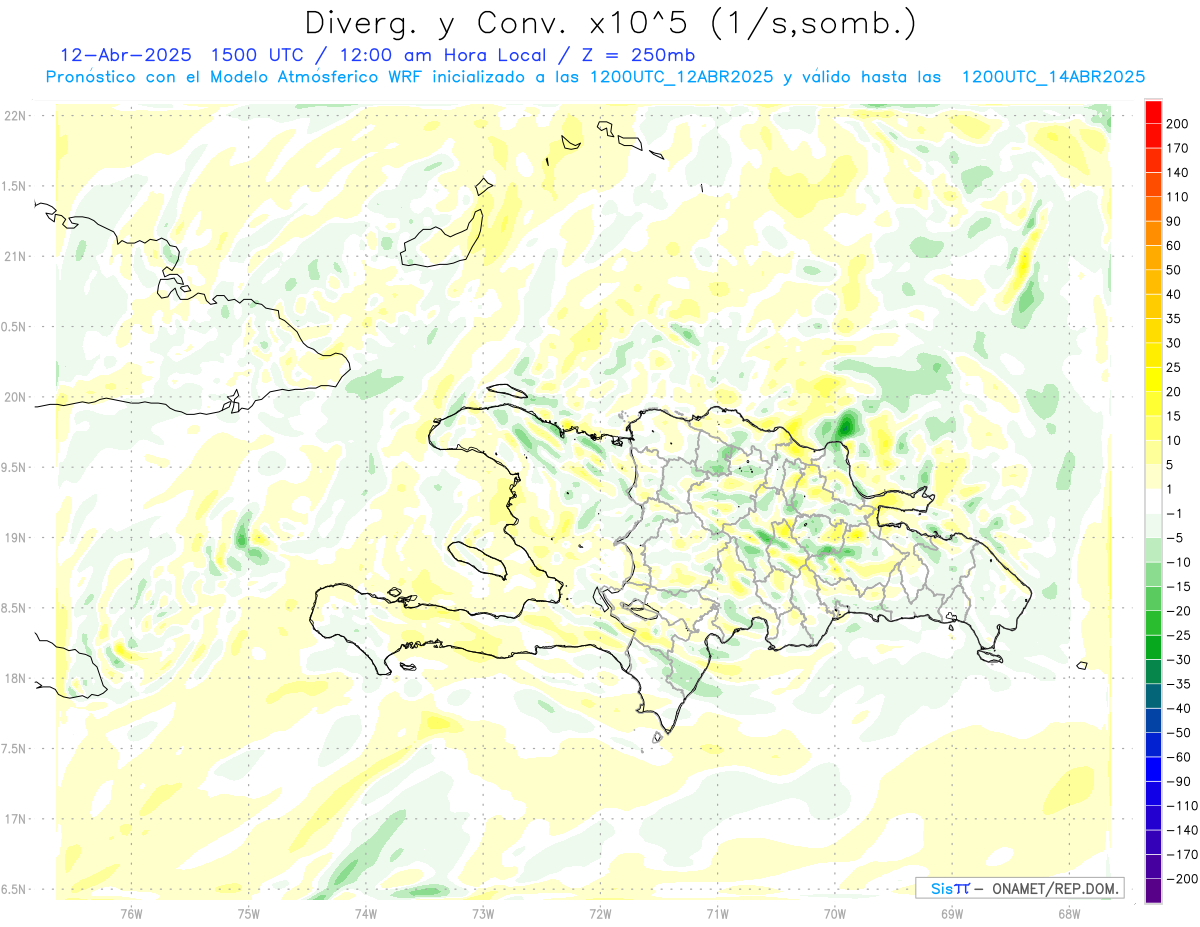1200x927 pixels.
Task: Click the '8.5N' latitude label
Action: click(x=15, y=608)
